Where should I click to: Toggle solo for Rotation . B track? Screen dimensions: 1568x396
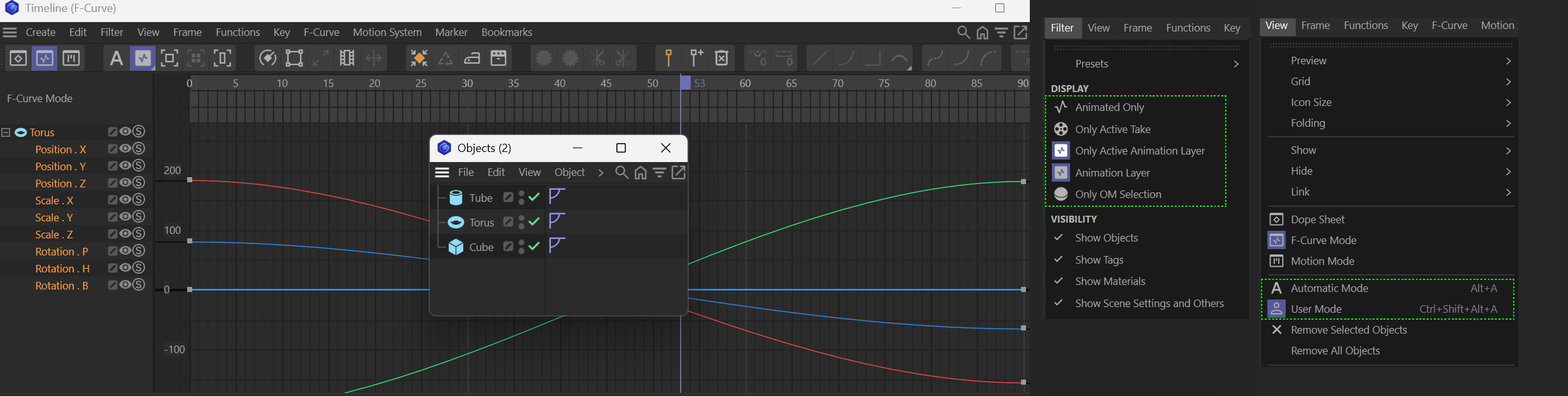tap(139, 285)
